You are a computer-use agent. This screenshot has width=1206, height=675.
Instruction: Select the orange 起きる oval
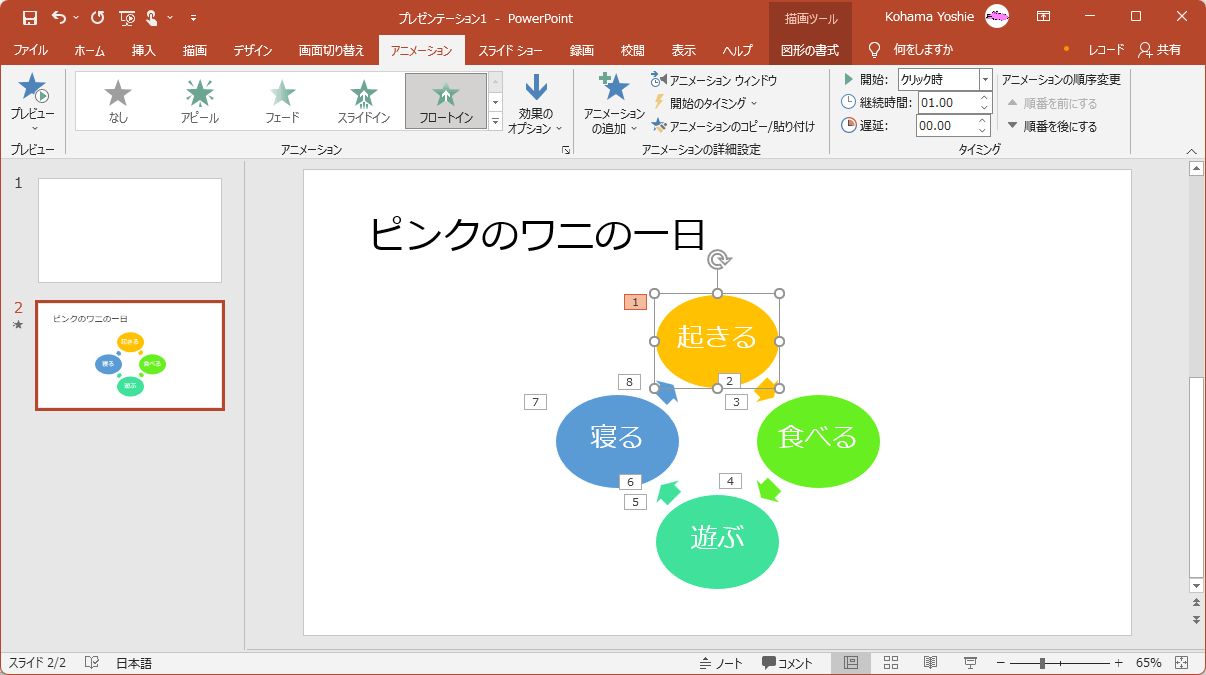pos(717,341)
